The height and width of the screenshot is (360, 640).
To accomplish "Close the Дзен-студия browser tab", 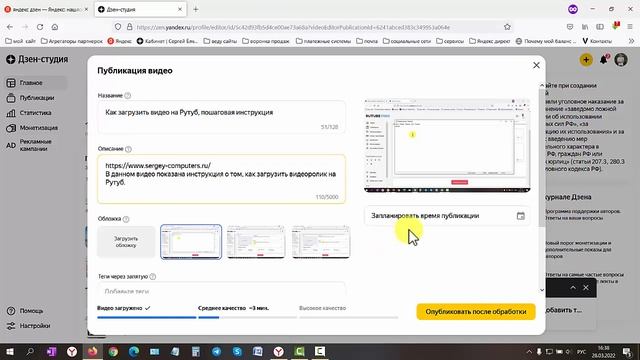I will 180,9.
